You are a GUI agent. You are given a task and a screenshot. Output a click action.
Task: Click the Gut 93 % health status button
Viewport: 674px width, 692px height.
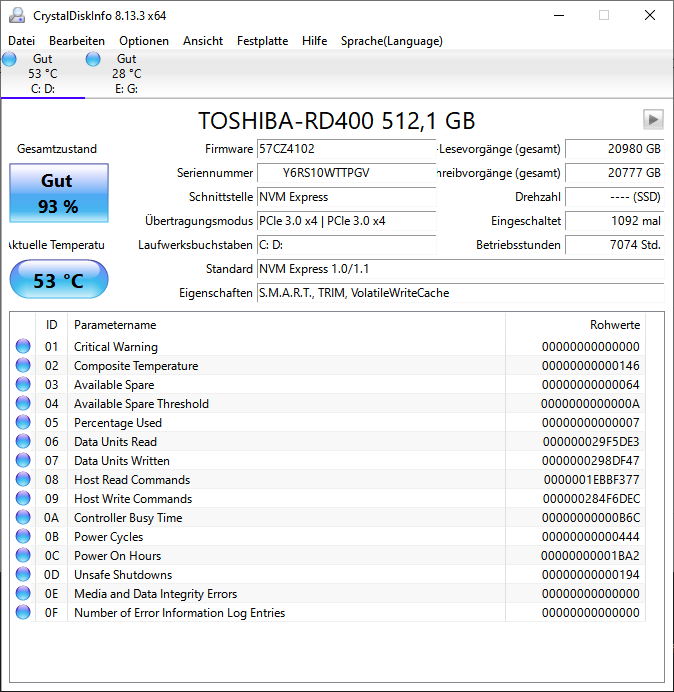[59, 193]
